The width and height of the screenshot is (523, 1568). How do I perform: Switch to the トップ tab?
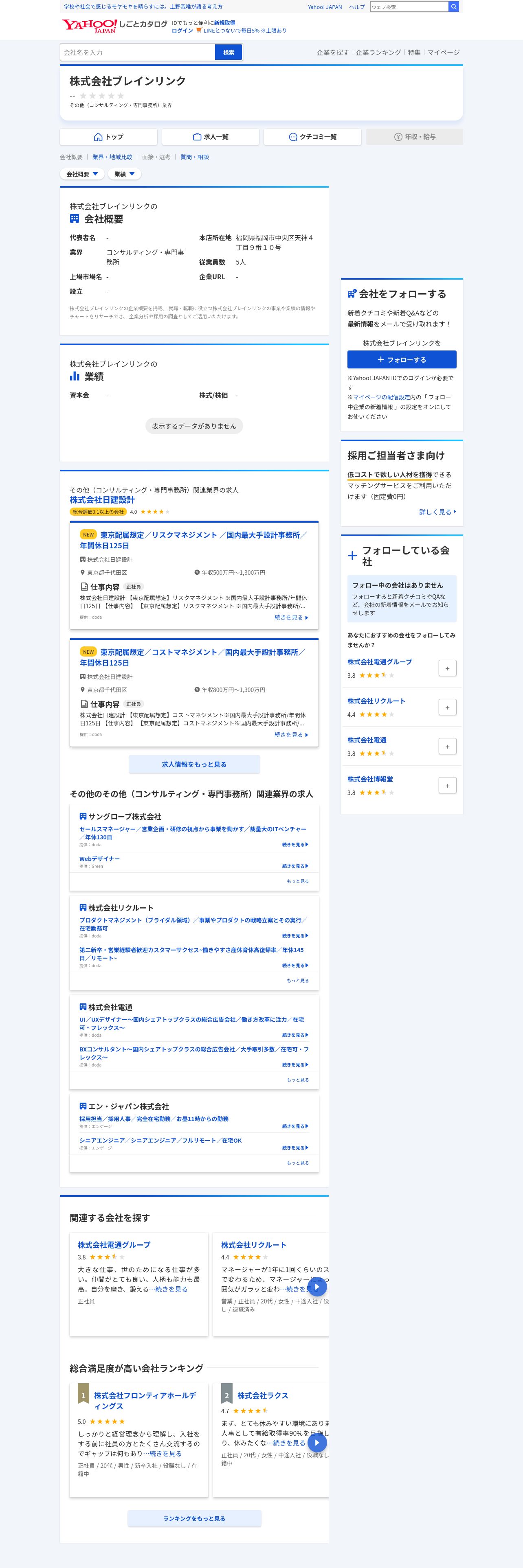[108, 137]
